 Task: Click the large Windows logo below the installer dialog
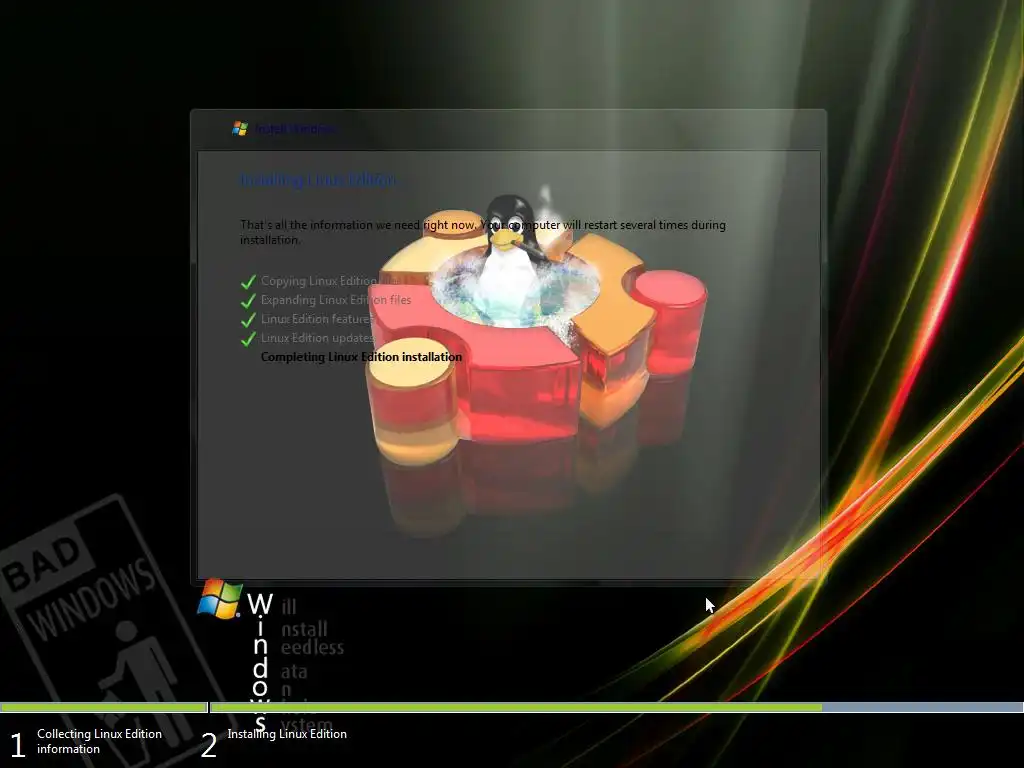(220, 598)
